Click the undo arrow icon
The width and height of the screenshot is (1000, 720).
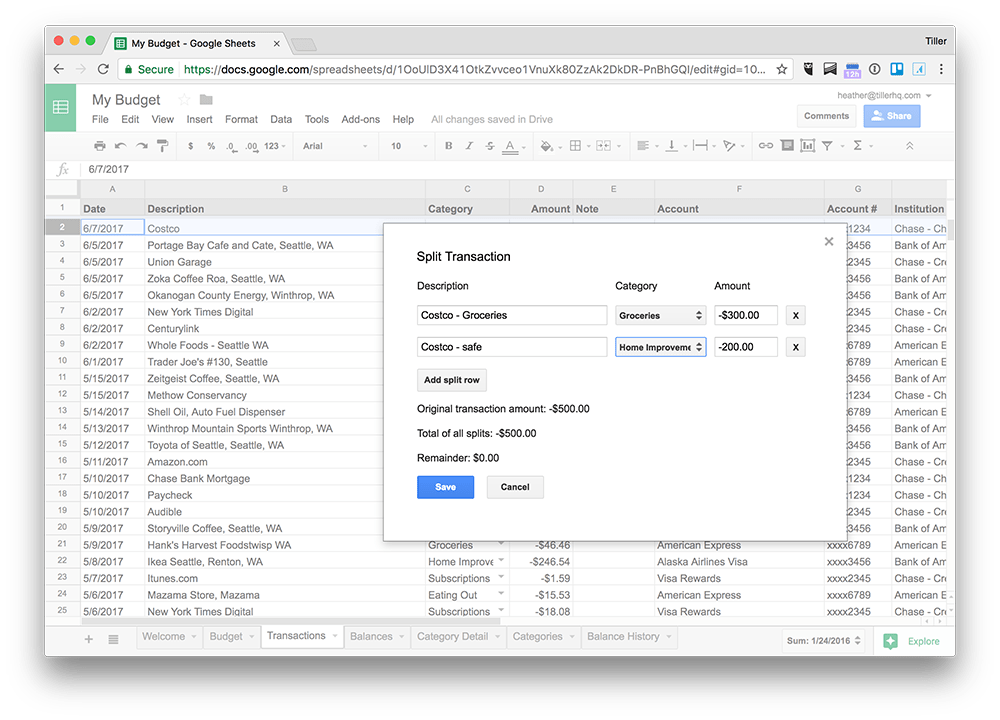tap(121, 146)
